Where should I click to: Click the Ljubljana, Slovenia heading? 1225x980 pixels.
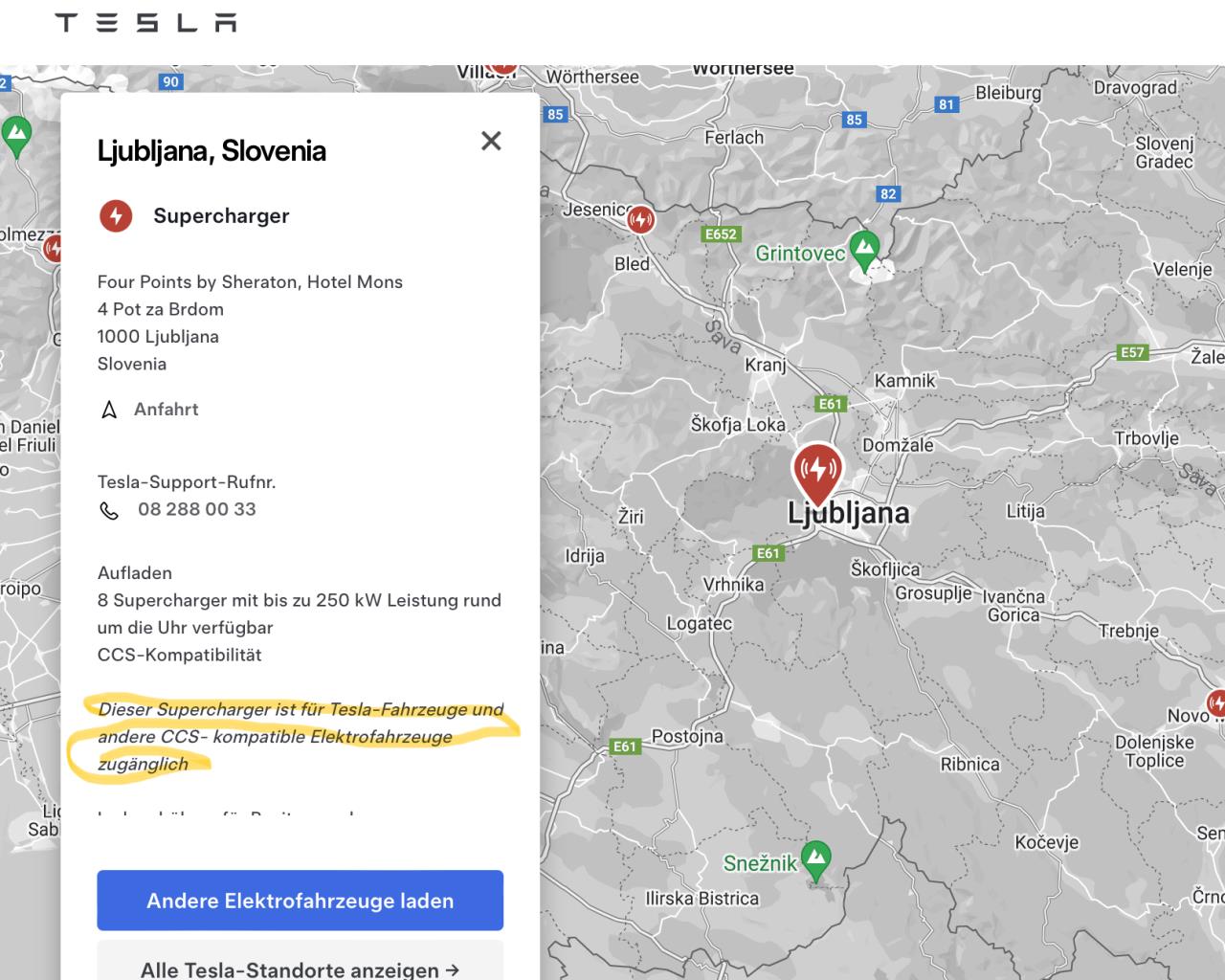tap(212, 151)
